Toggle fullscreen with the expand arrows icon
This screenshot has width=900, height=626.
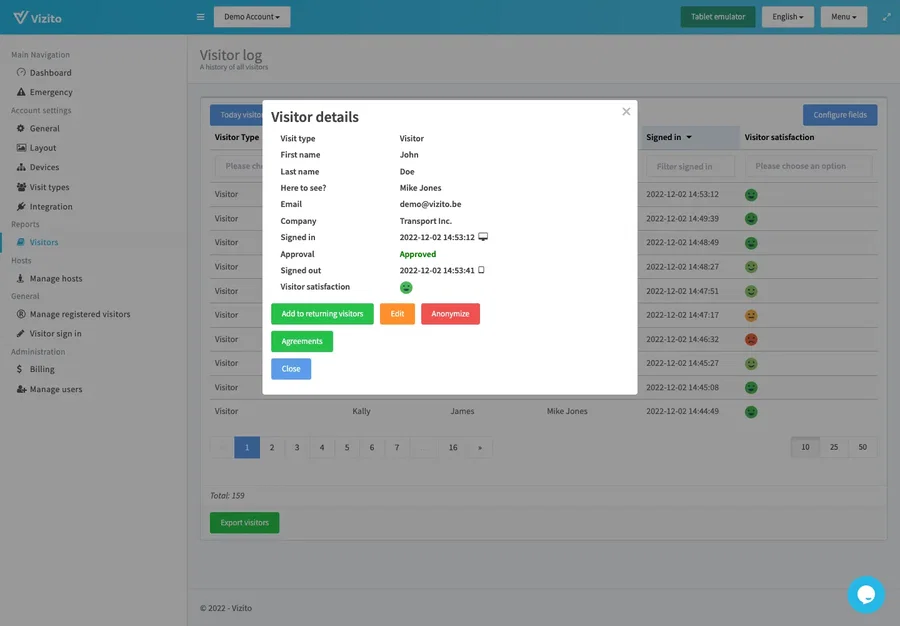click(886, 16)
